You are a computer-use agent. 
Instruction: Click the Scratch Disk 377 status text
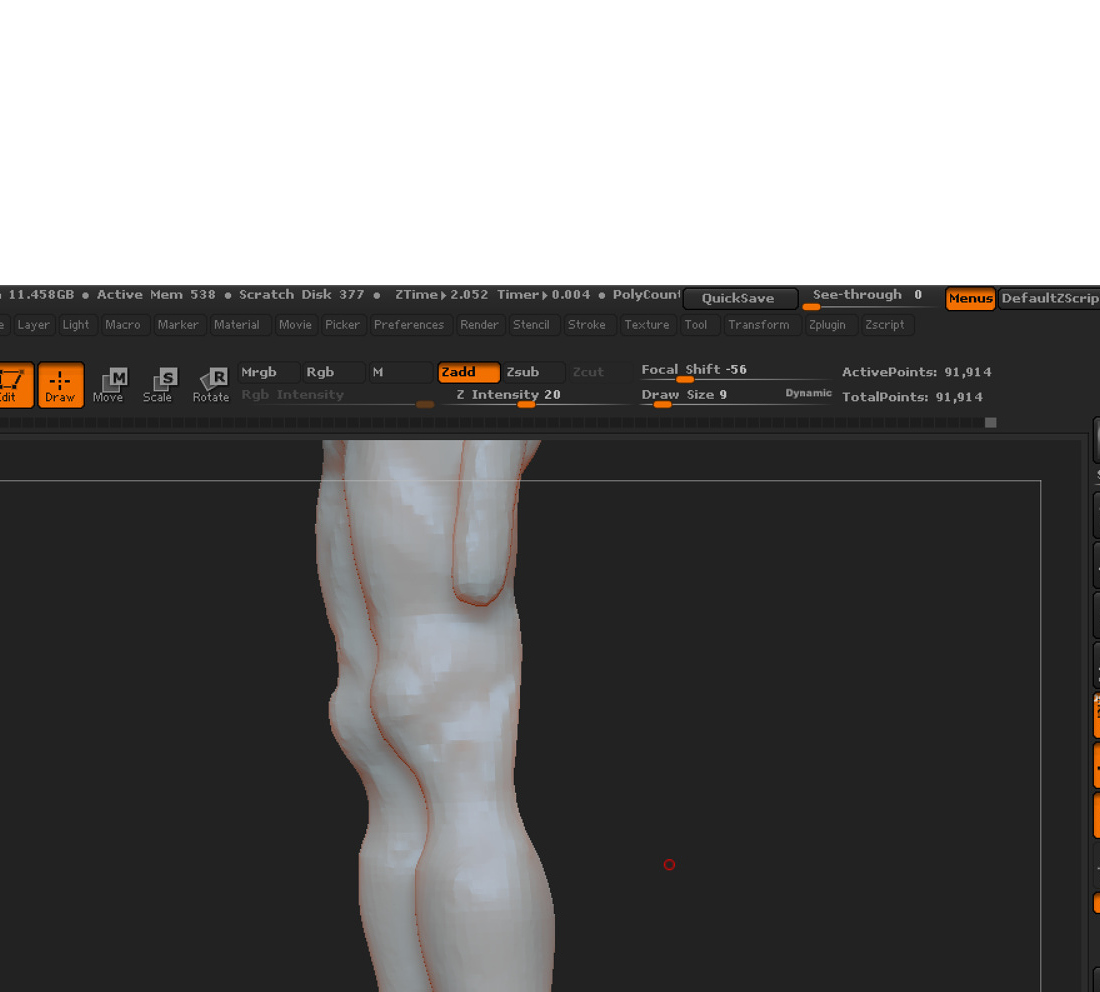[x=302, y=295]
